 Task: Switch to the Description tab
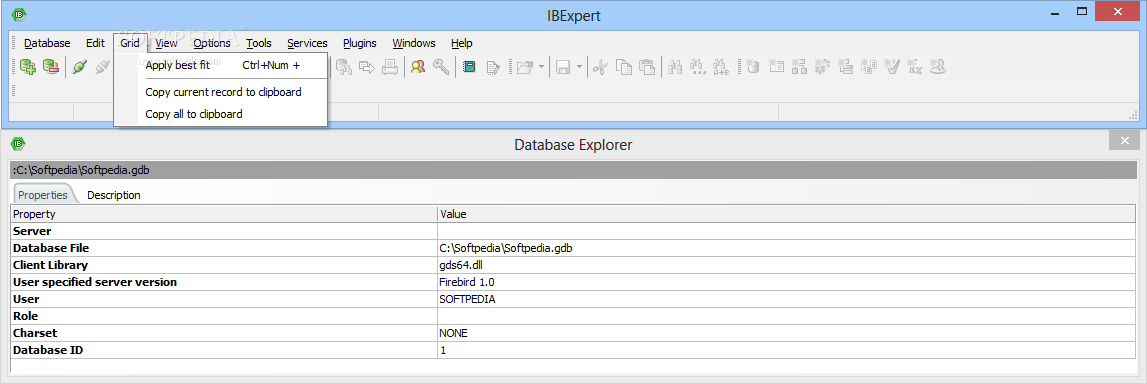[113, 195]
